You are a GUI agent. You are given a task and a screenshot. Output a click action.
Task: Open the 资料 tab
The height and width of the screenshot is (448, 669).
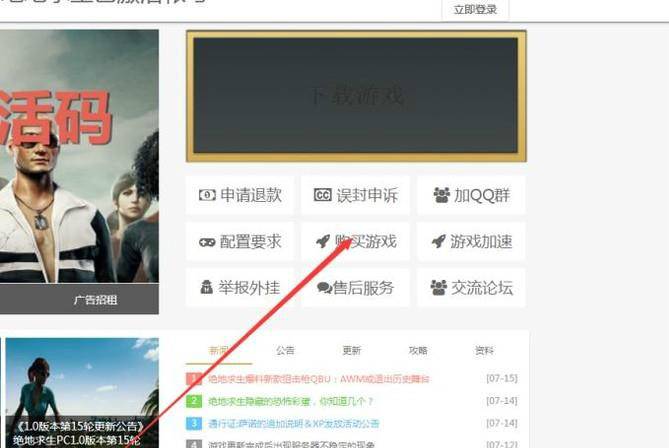point(484,351)
